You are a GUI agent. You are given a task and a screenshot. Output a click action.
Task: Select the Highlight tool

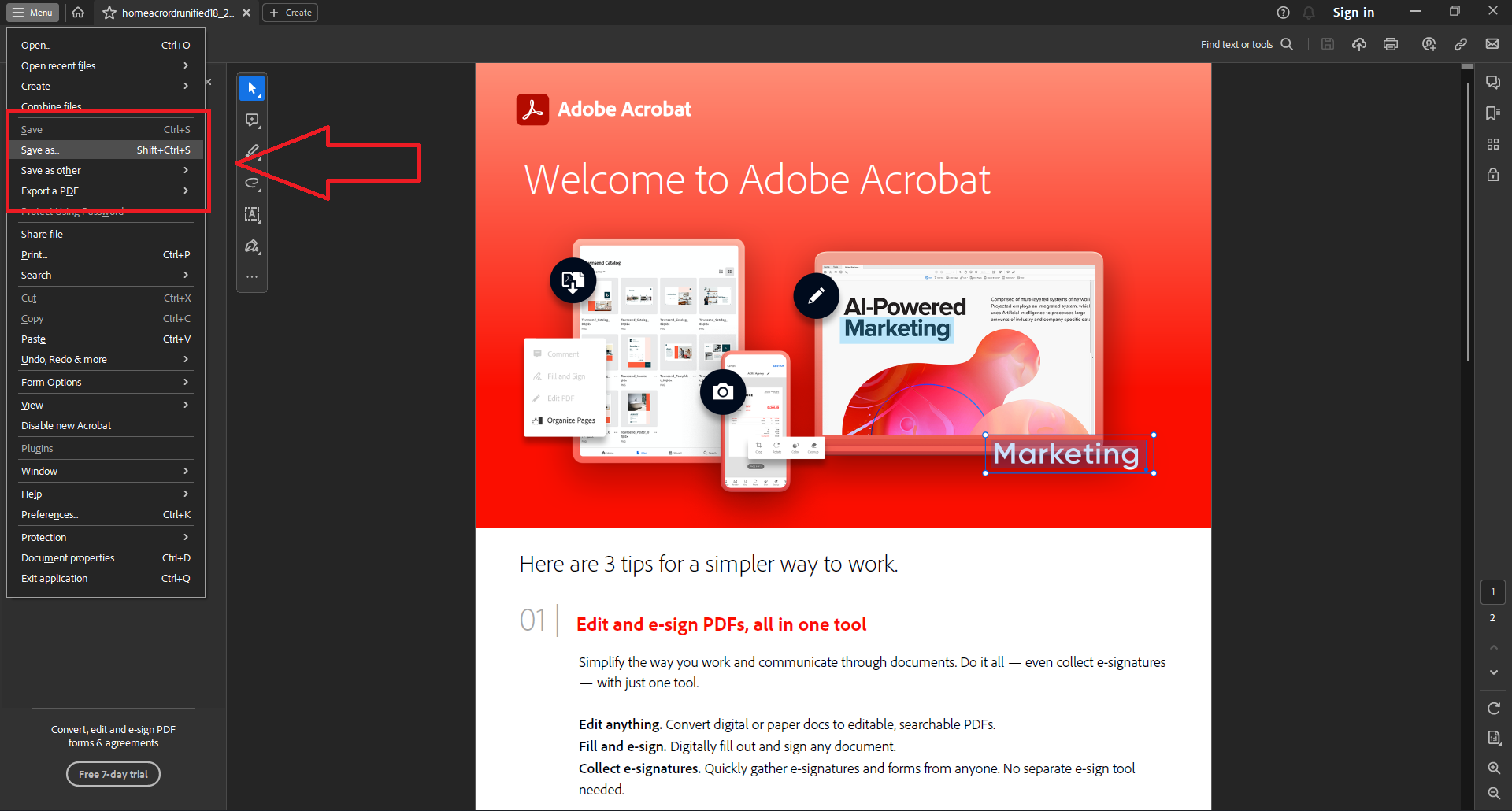(x=252, y=151)
